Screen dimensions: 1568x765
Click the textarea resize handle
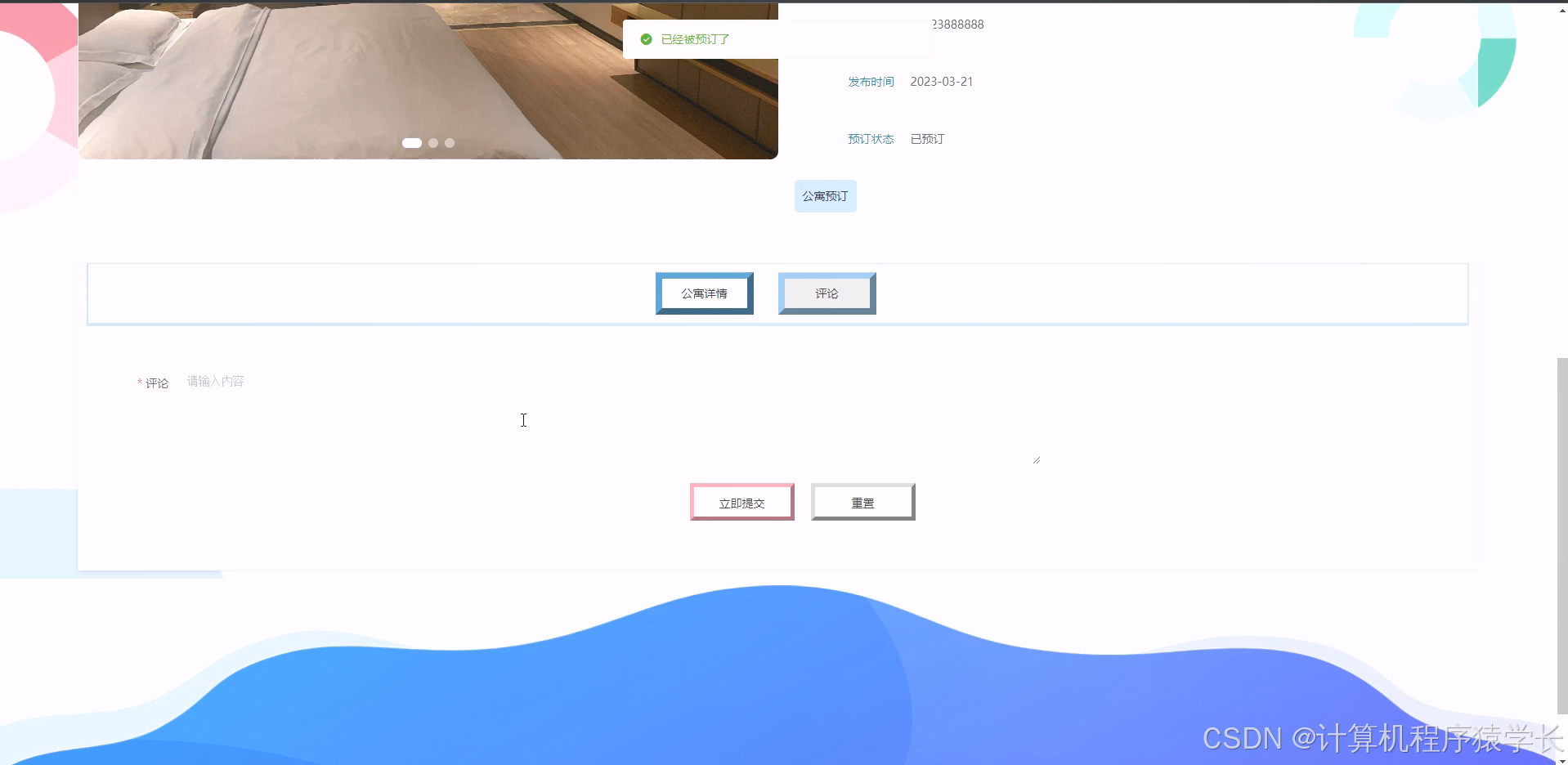tap(1036, 459)
